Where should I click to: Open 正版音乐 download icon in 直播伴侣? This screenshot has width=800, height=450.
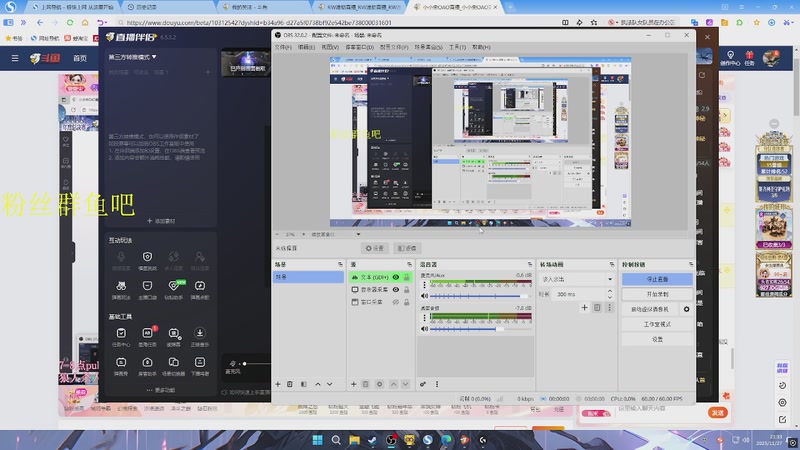pyautogui.click(x=199, y=337)
